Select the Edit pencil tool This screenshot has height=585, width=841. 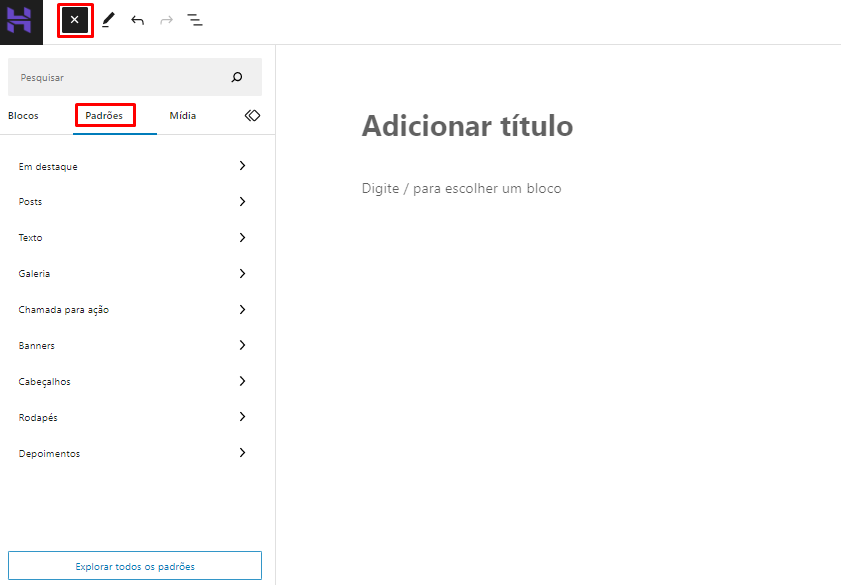click(x=108, y=20)
